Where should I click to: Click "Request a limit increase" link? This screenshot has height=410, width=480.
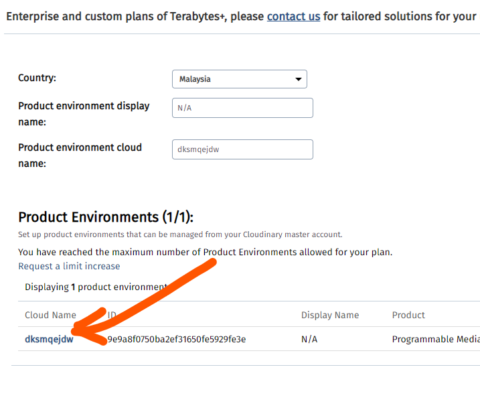[69, 266]
